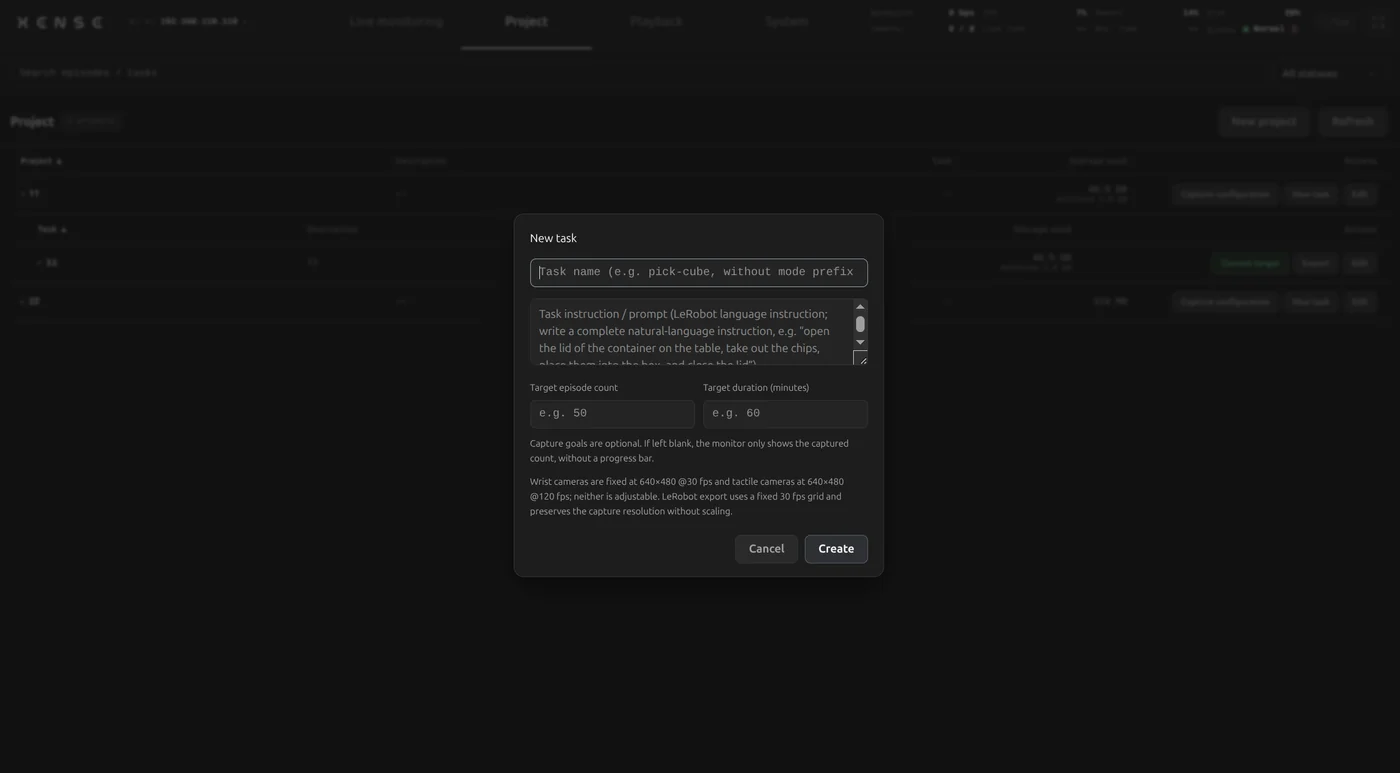Confirm with the Create button
The image size is (1400, 773).
(836, 549)
